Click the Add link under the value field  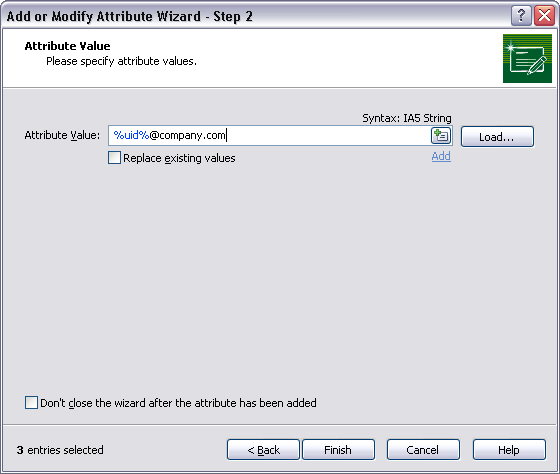[x=441, y=156]
